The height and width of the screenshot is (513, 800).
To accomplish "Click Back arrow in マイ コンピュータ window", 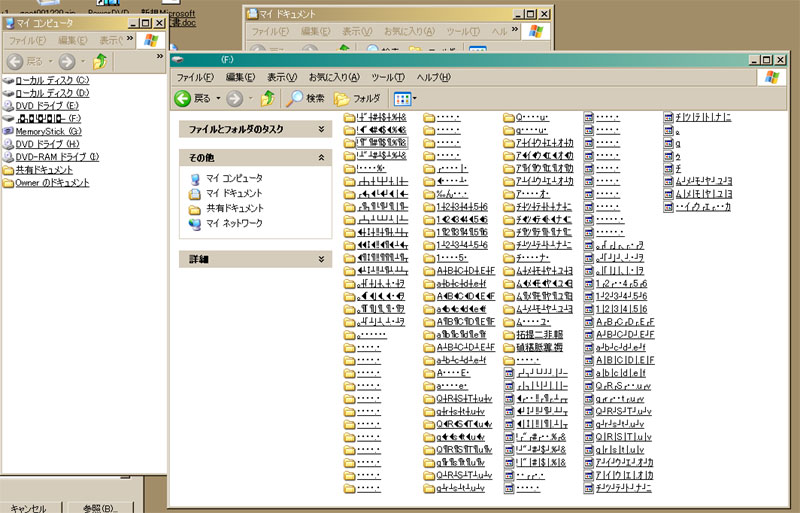I will 15,62.
